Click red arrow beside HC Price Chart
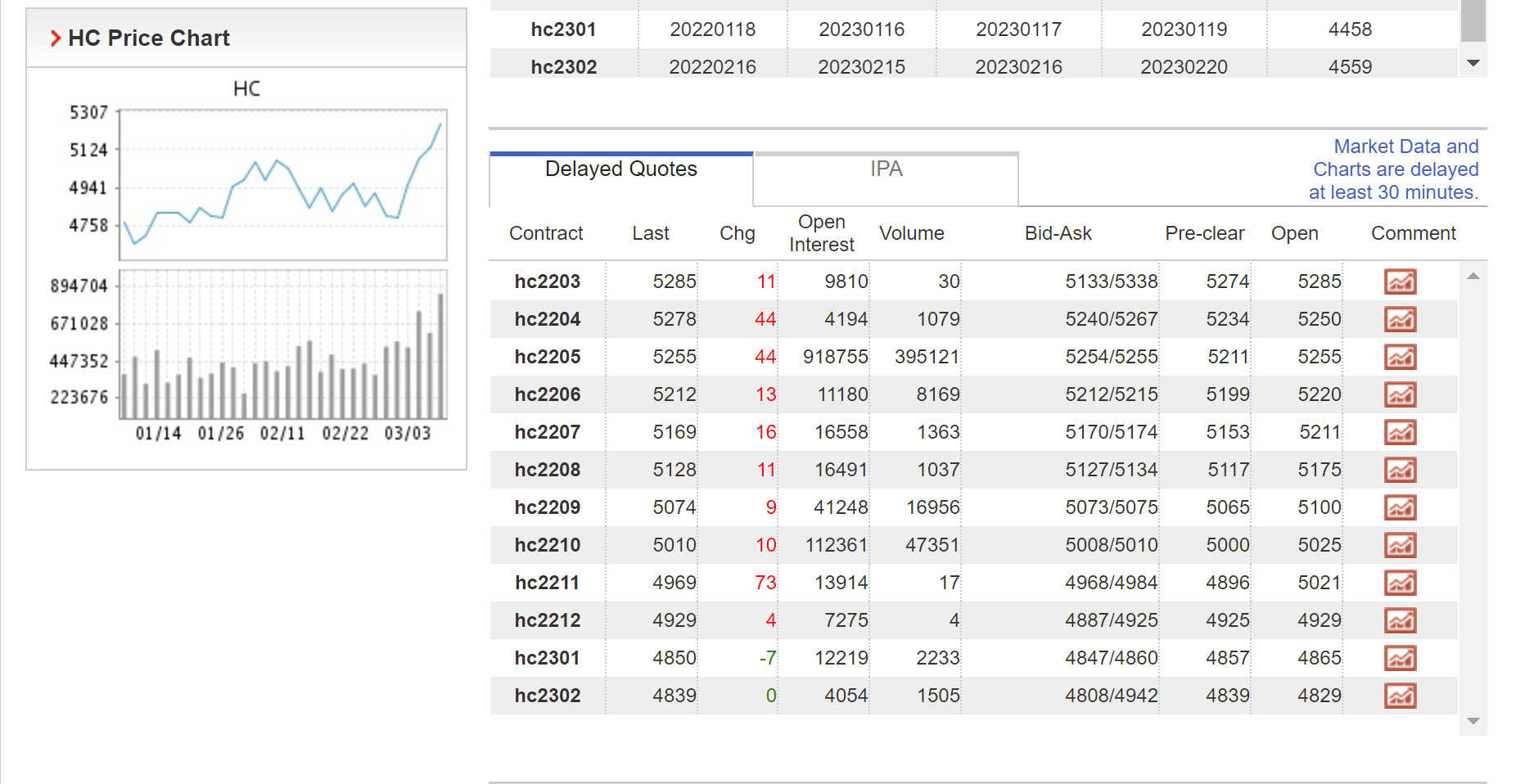The height and width of the screenshot is (784, 1516). coord(56,38)
